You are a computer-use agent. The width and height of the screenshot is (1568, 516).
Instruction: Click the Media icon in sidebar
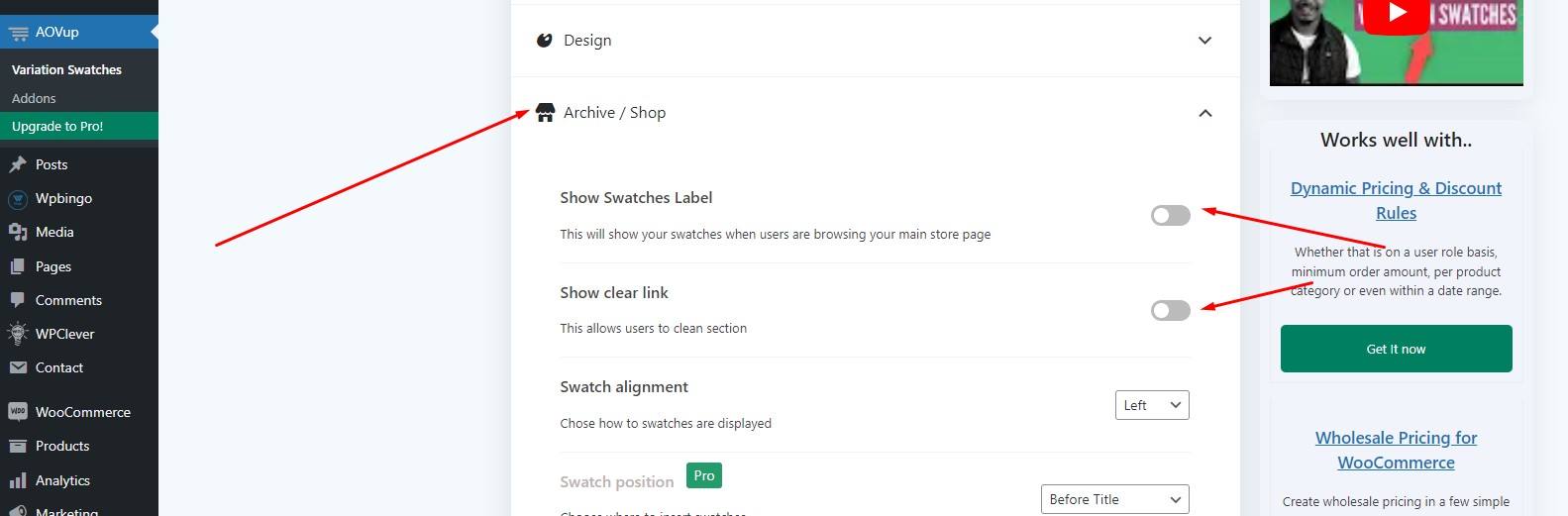tap(17, 233)
